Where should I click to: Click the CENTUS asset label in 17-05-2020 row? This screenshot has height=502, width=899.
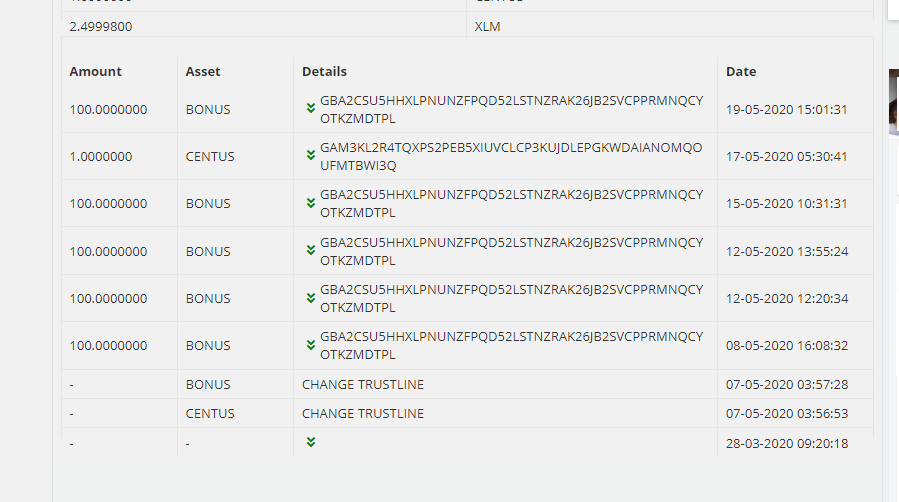[x=210, y=157]
